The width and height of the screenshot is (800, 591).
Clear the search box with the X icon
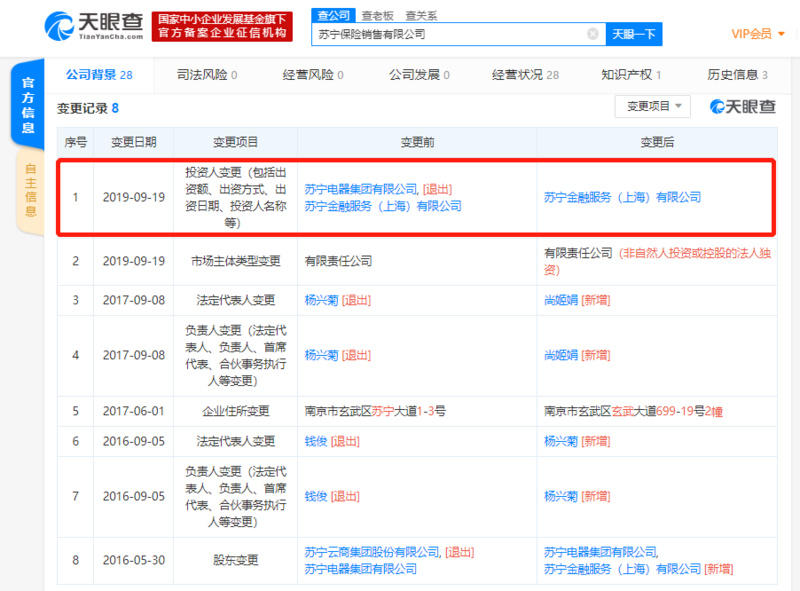point(592,34)
